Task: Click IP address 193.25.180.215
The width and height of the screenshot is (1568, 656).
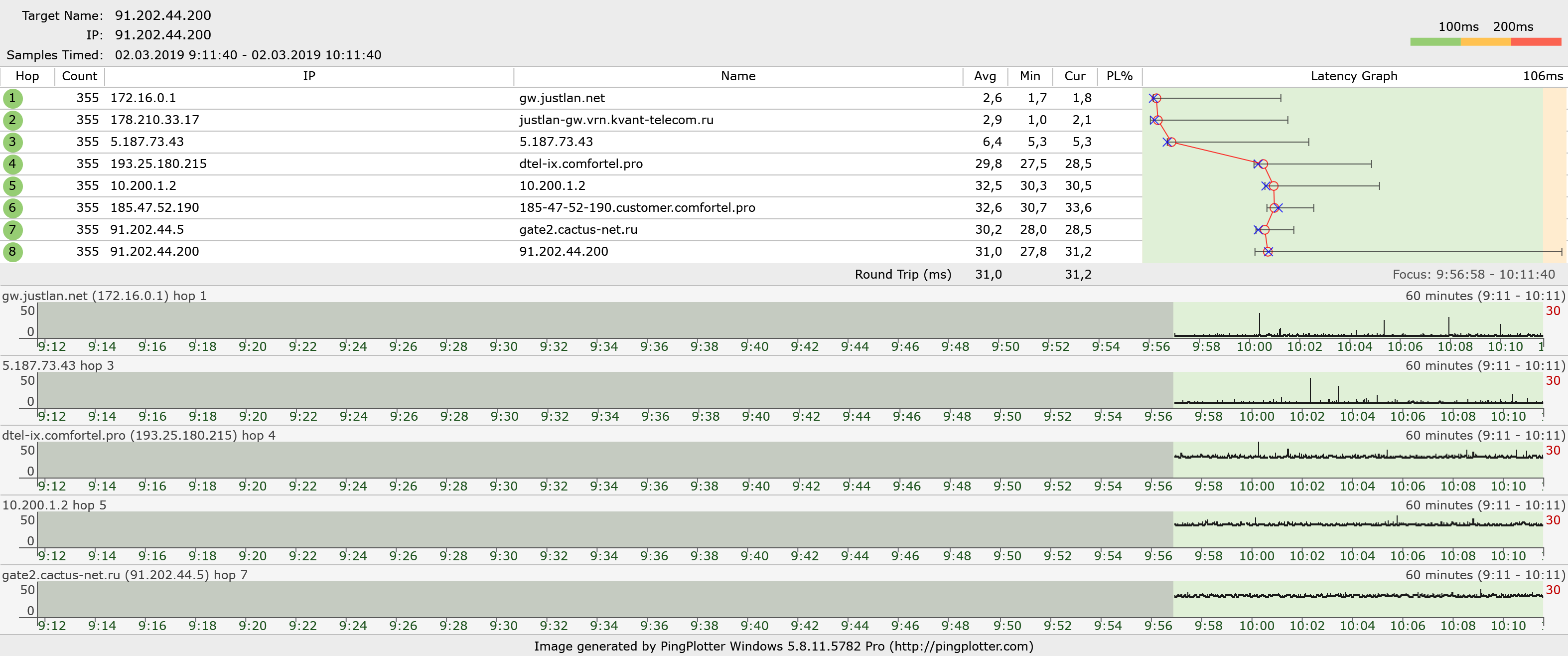Action: coord(158,164)
